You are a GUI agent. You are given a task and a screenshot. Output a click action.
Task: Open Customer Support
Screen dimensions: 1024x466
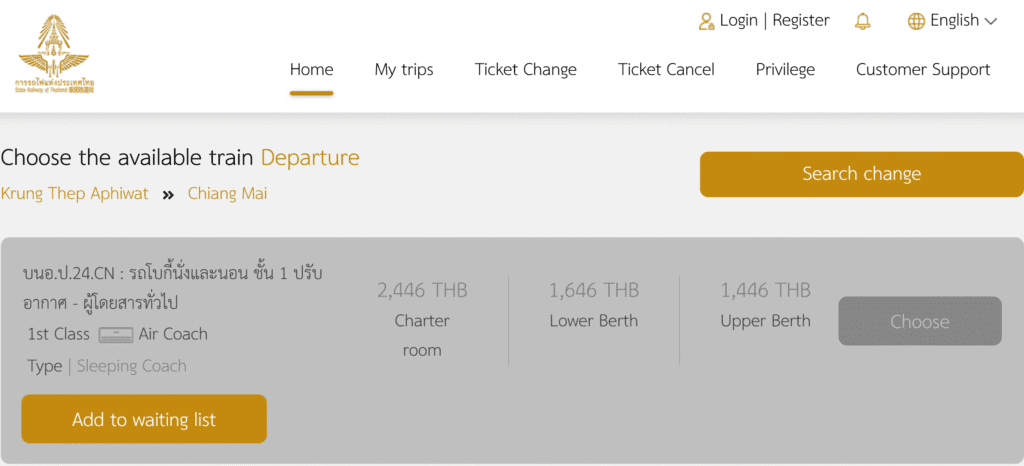[x=923, y=70]
